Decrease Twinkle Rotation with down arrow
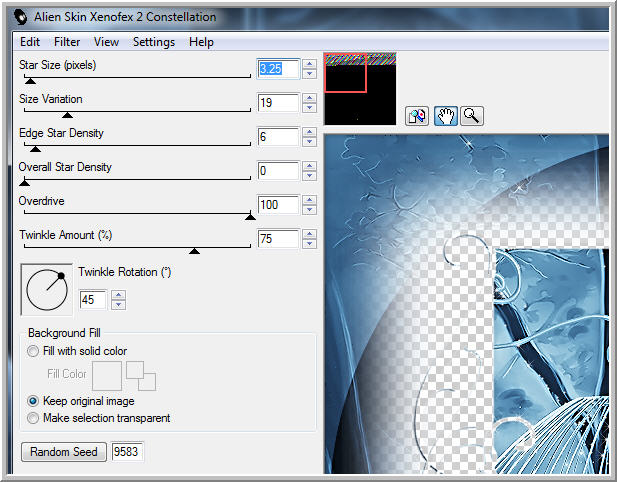Viewport: 617px width, 482px height. [118, 305]
